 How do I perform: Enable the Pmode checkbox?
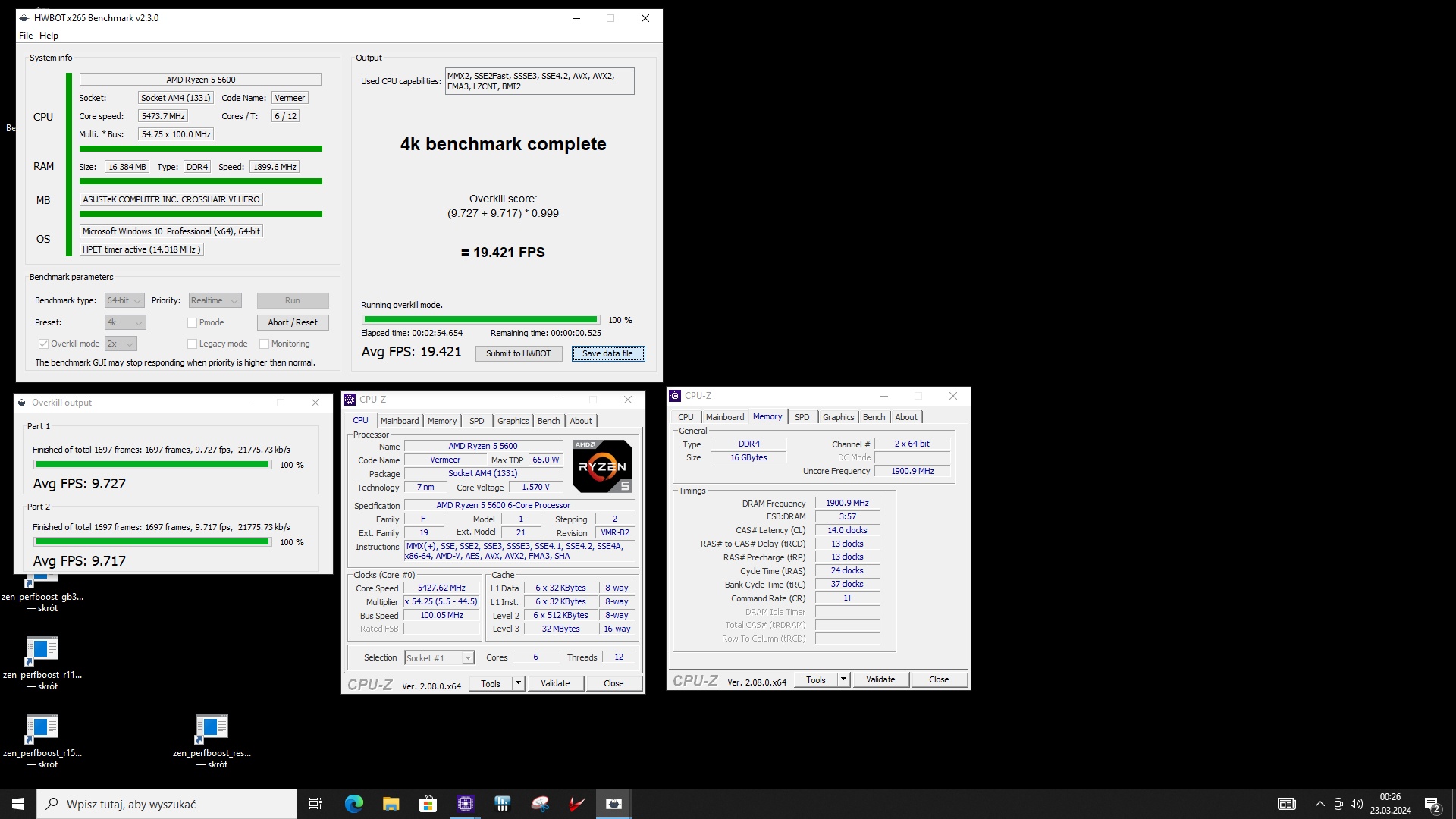192,323
